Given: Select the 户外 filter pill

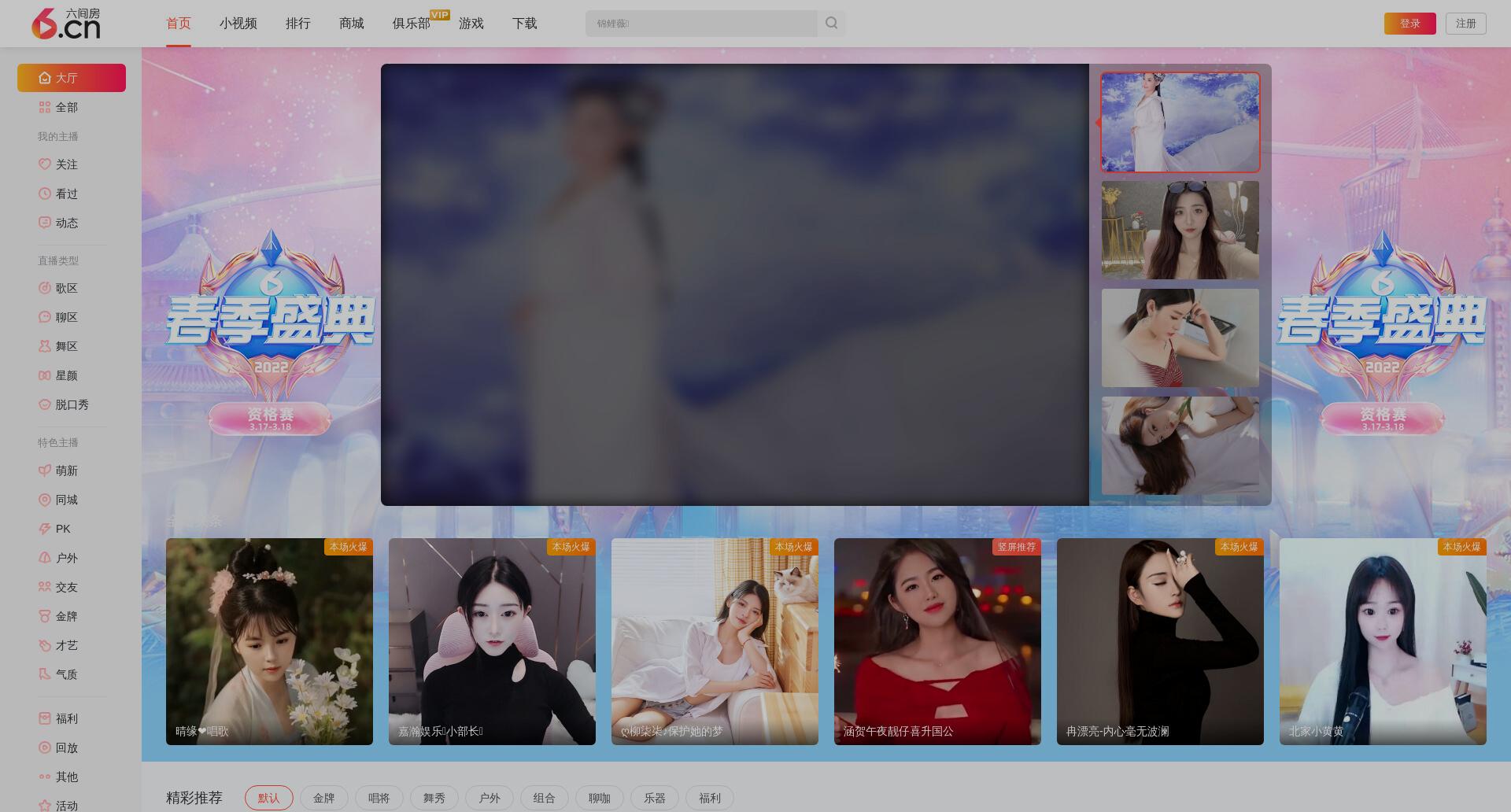Looking at the screenshot, I should (490, 798).
